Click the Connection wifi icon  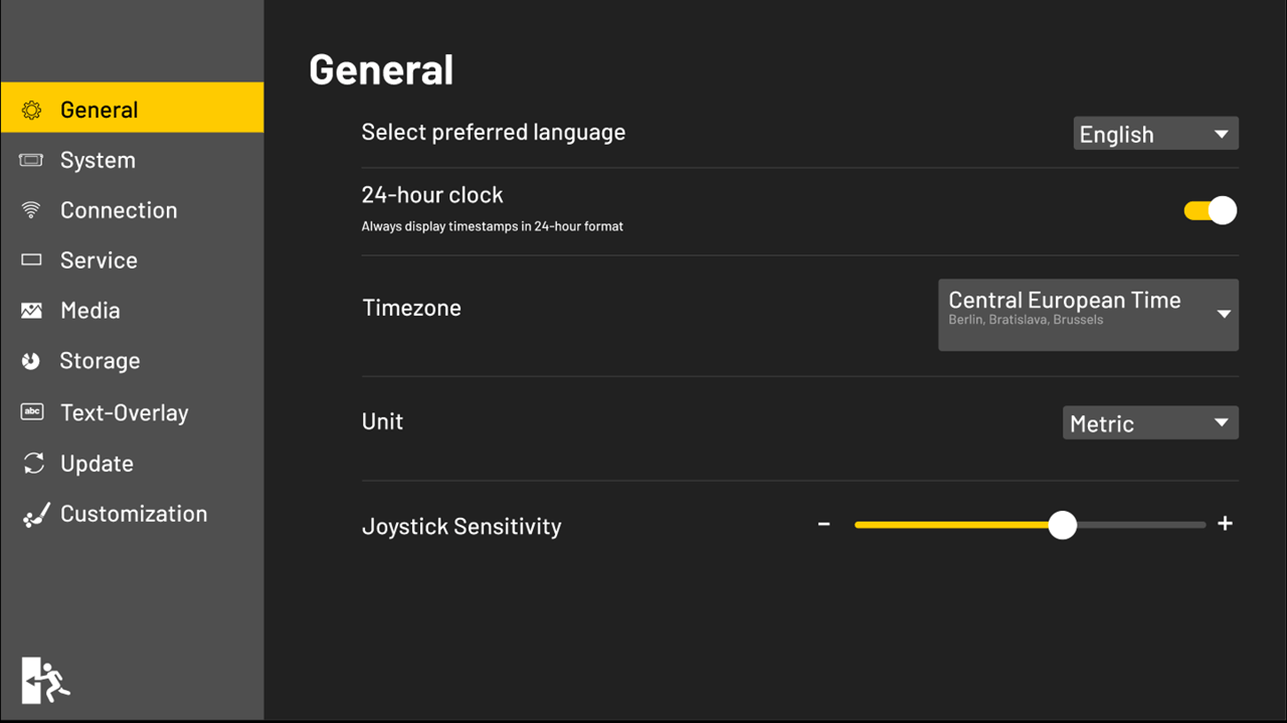(x=32, y=210)
